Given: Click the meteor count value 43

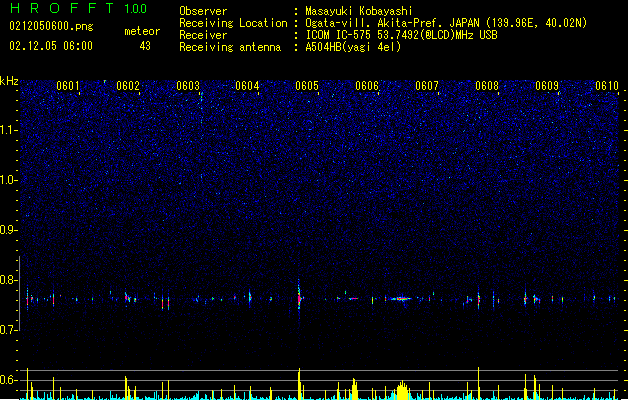Looking at the screenshot, I should point(145,46).
